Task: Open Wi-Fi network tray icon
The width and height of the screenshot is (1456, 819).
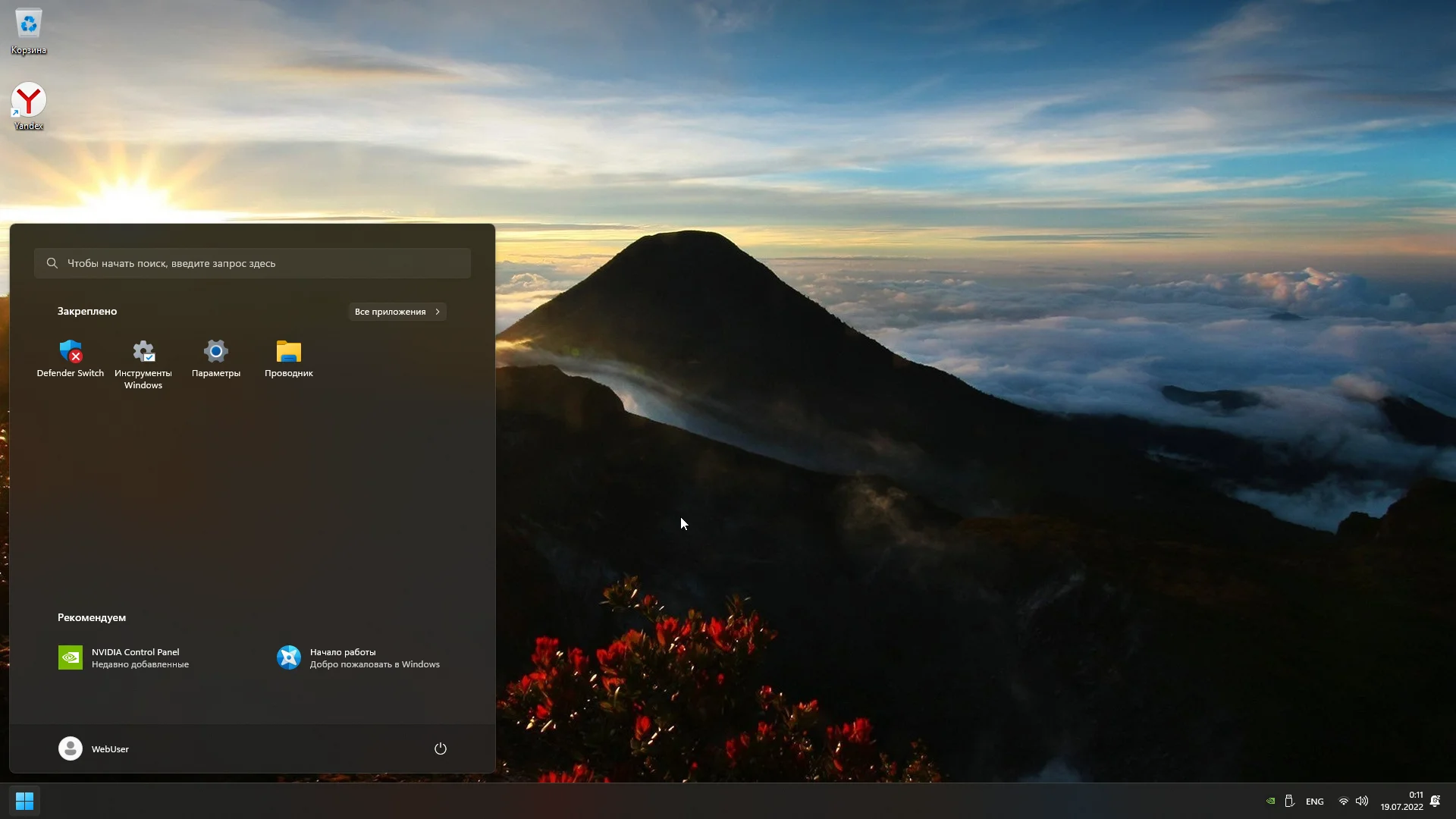Action: pos(1343,801)
